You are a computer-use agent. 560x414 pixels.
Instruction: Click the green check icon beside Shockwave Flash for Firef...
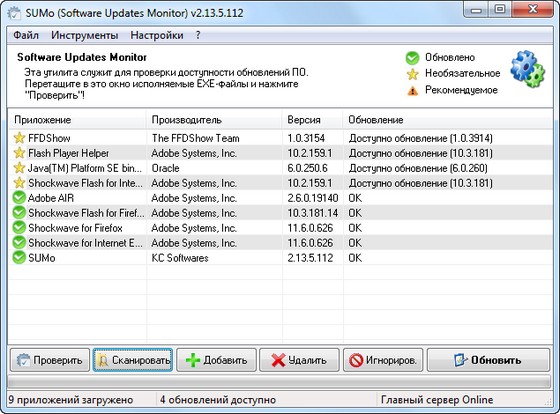pyautogui.click(x=19, y=213)
